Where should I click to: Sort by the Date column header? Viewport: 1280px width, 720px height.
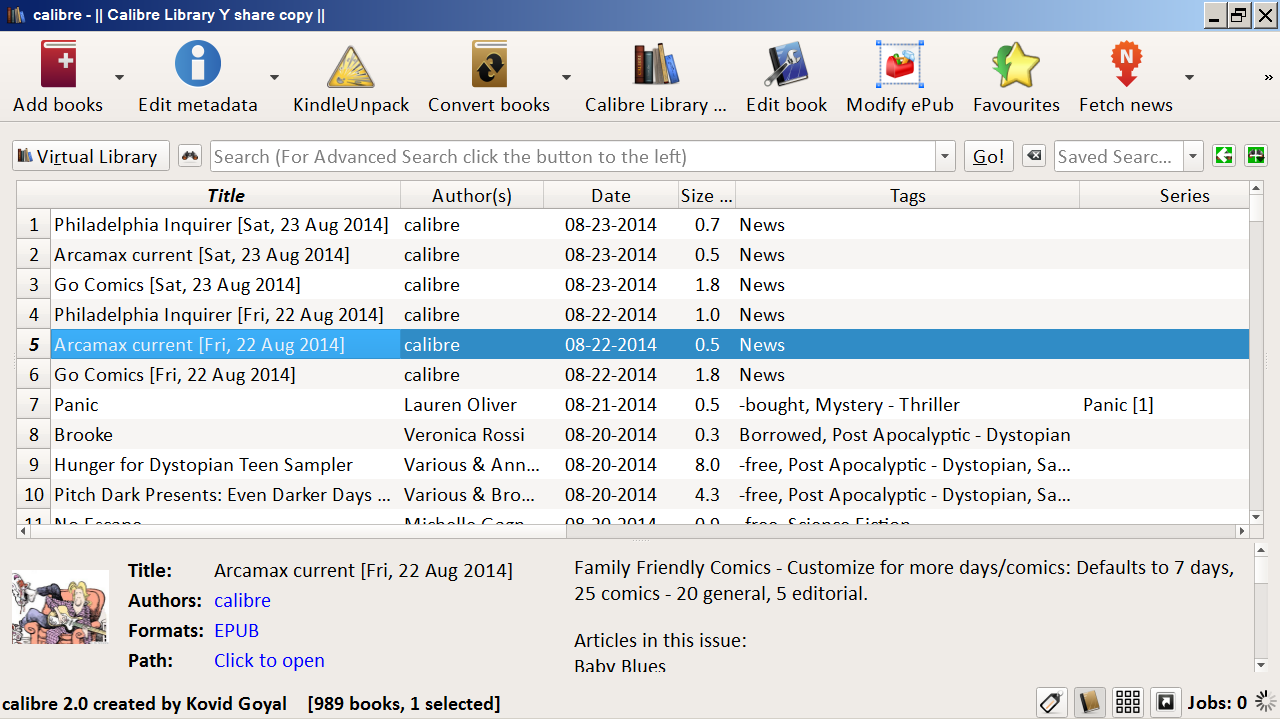click(611, 196)
